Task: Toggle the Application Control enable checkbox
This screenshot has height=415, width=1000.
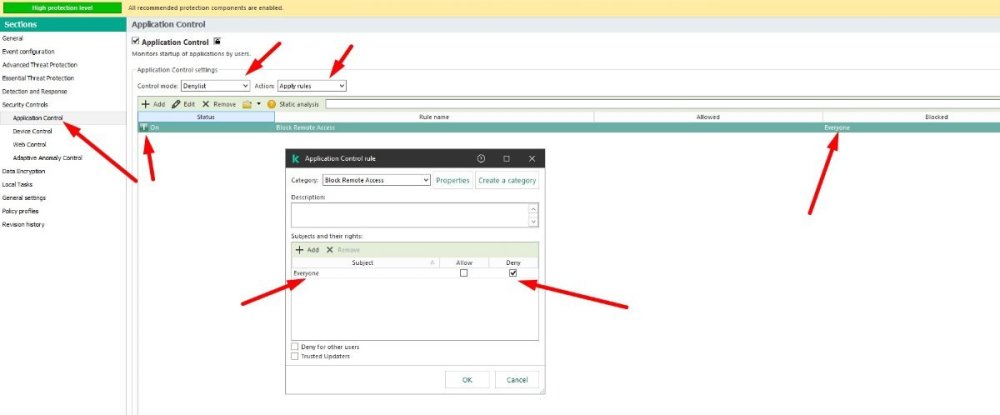Action: click(x=135, y=41)
